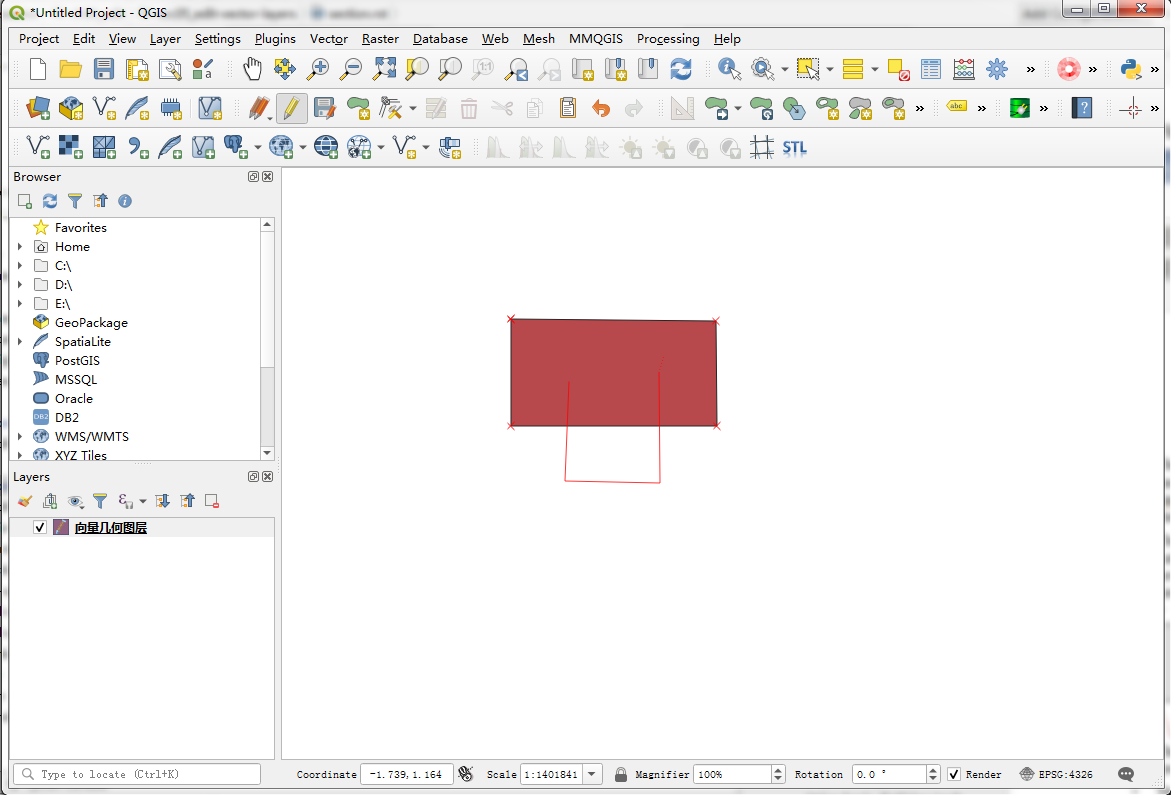
Task: Toggle the coordinate extents display icon
Action: pos(466,774)
